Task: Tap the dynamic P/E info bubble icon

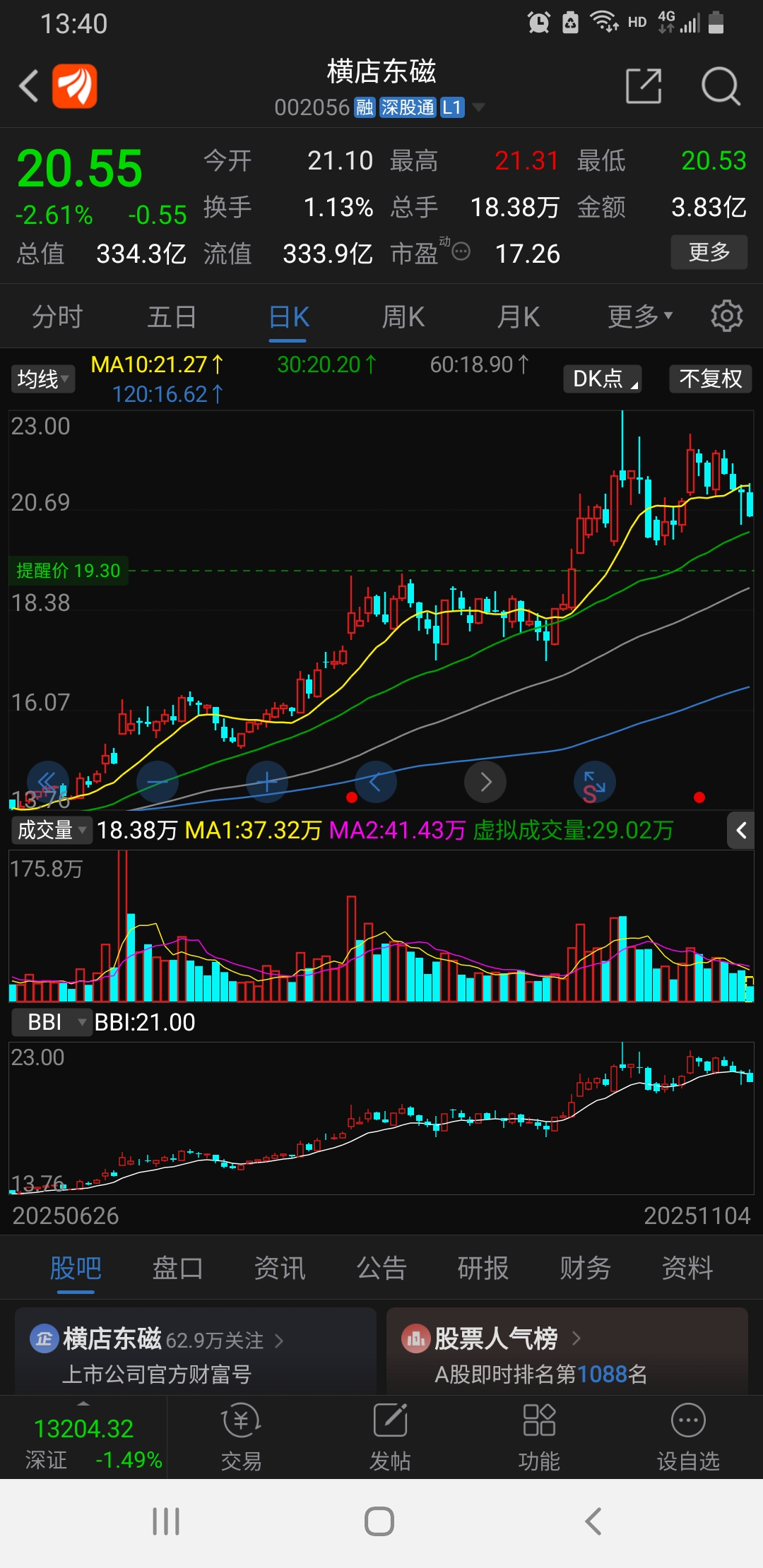Action: coord(461,251)
